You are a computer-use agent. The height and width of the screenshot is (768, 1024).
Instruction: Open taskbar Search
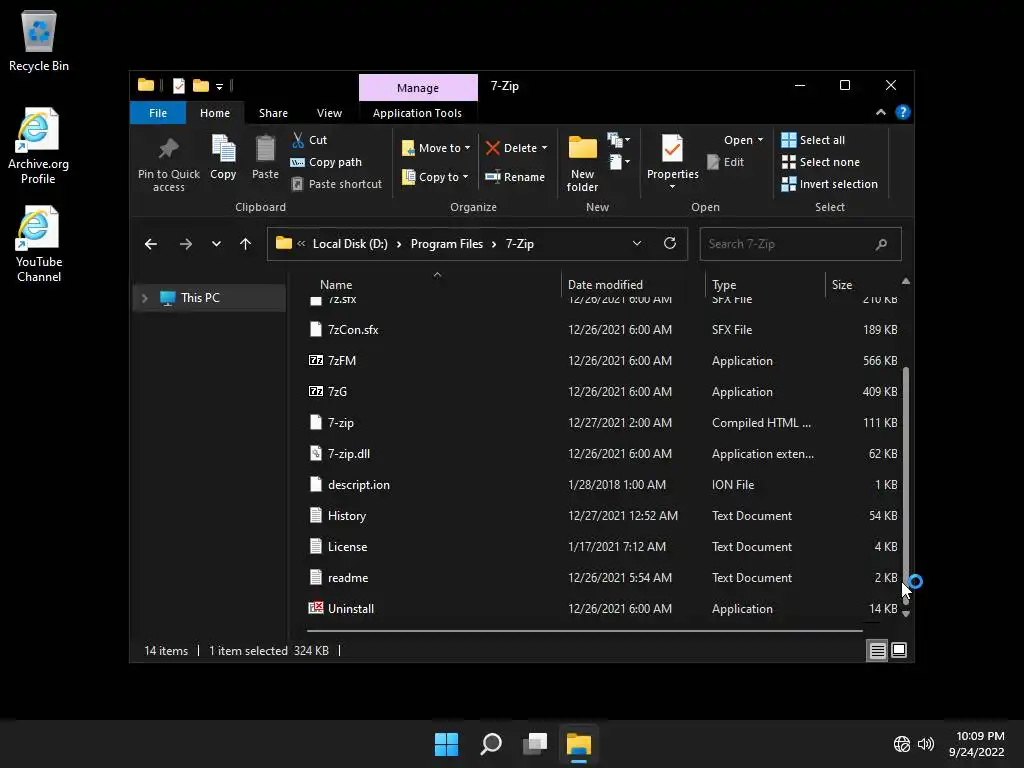[491, 744]
